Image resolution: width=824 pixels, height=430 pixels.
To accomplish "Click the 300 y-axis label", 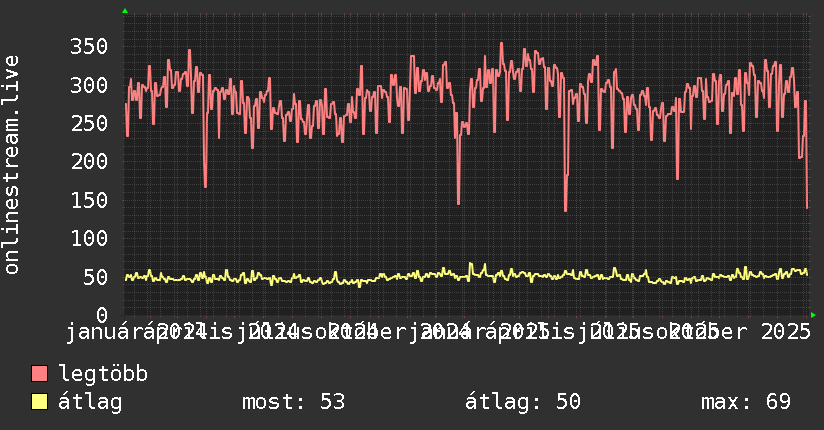I will tap(89, 85).
